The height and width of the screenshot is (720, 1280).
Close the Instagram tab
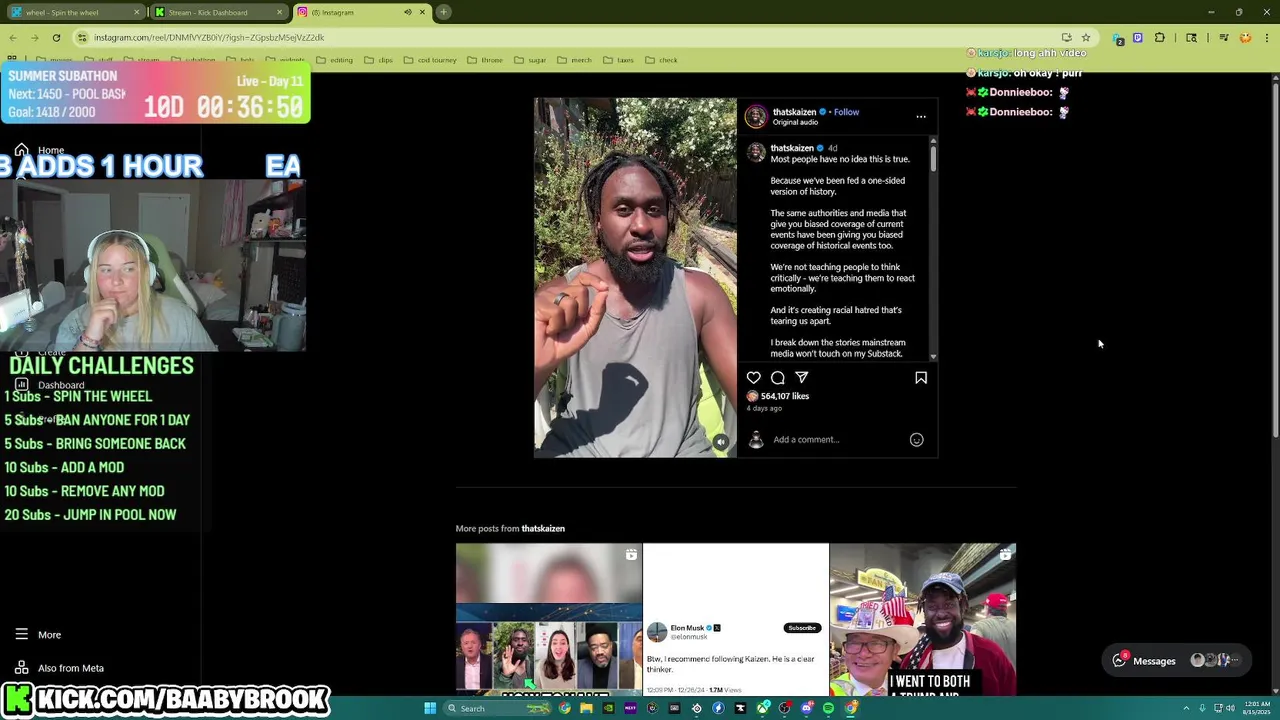(x=422, y=12)
